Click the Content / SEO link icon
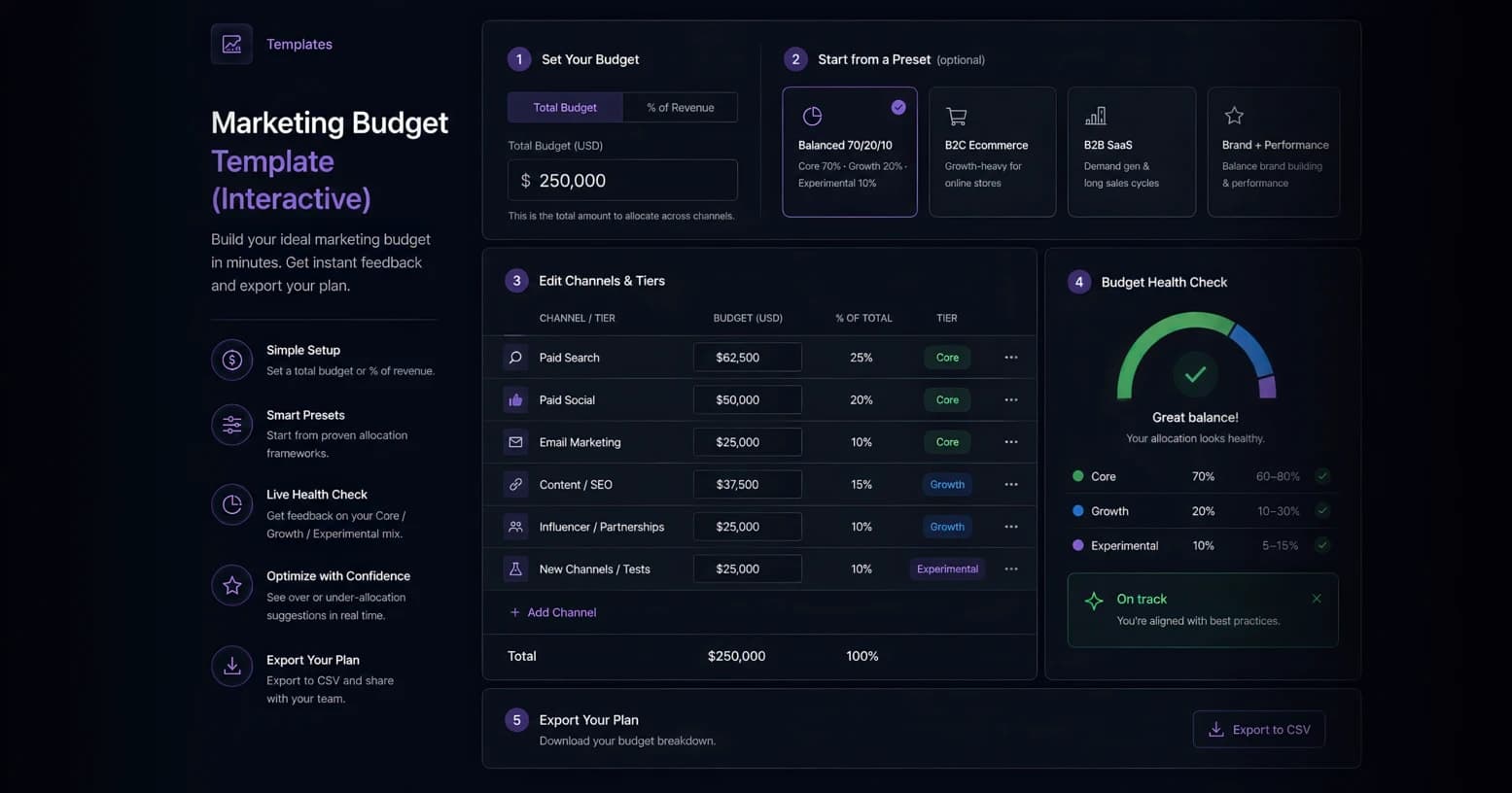The height and width of the screenshot is (793, 1512). (x=515, y=484)
